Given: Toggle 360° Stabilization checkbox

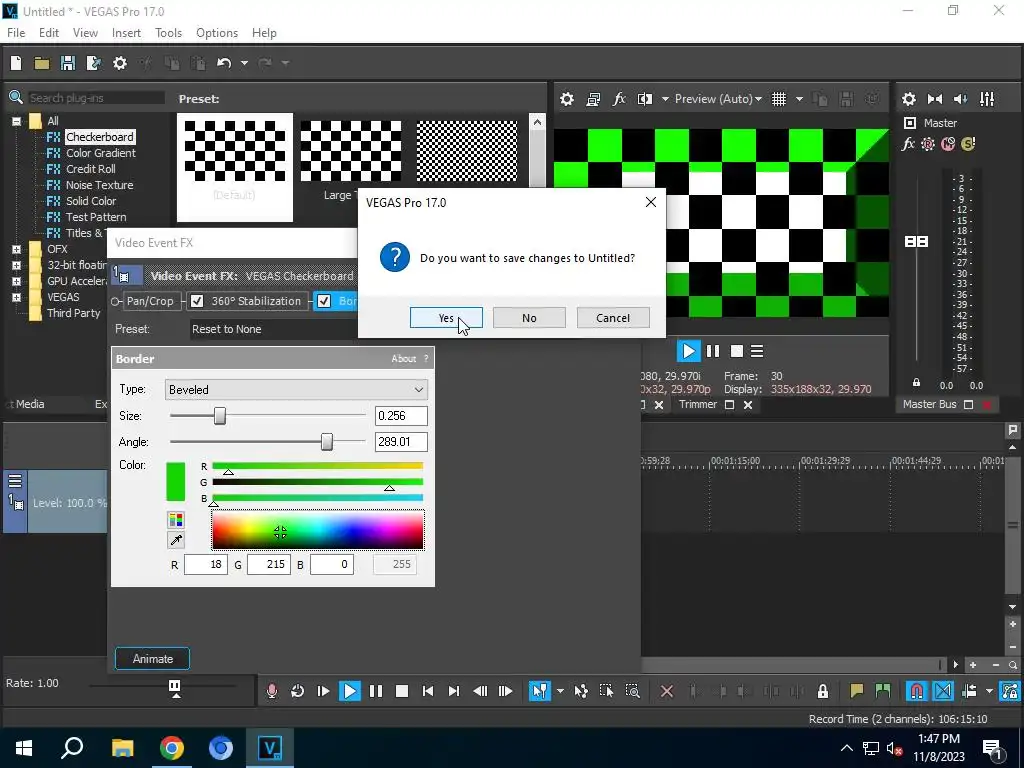Looking at the screenshot, I should [x=197, y=301].
